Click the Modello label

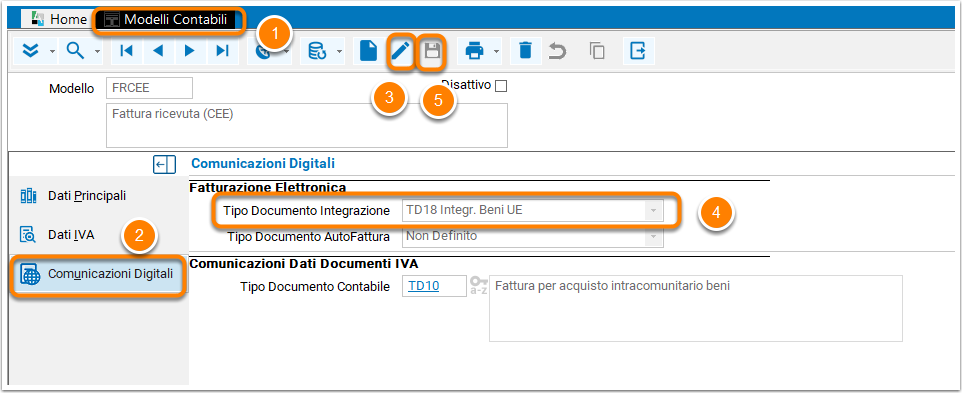click(x=72, y=89)
